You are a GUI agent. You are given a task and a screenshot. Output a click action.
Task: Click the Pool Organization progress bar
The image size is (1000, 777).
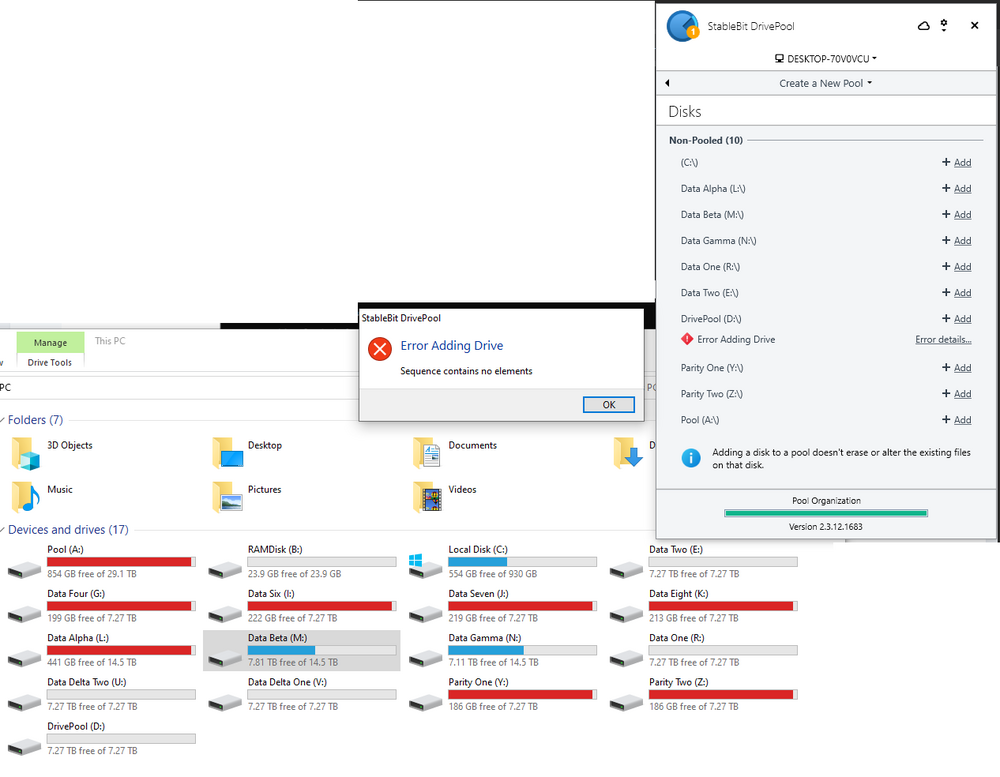coord(826,513)
